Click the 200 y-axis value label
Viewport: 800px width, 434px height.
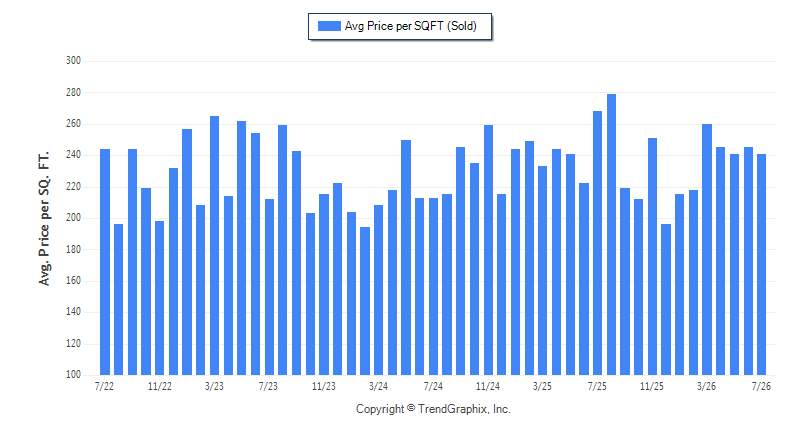click(x=73, y=218)
